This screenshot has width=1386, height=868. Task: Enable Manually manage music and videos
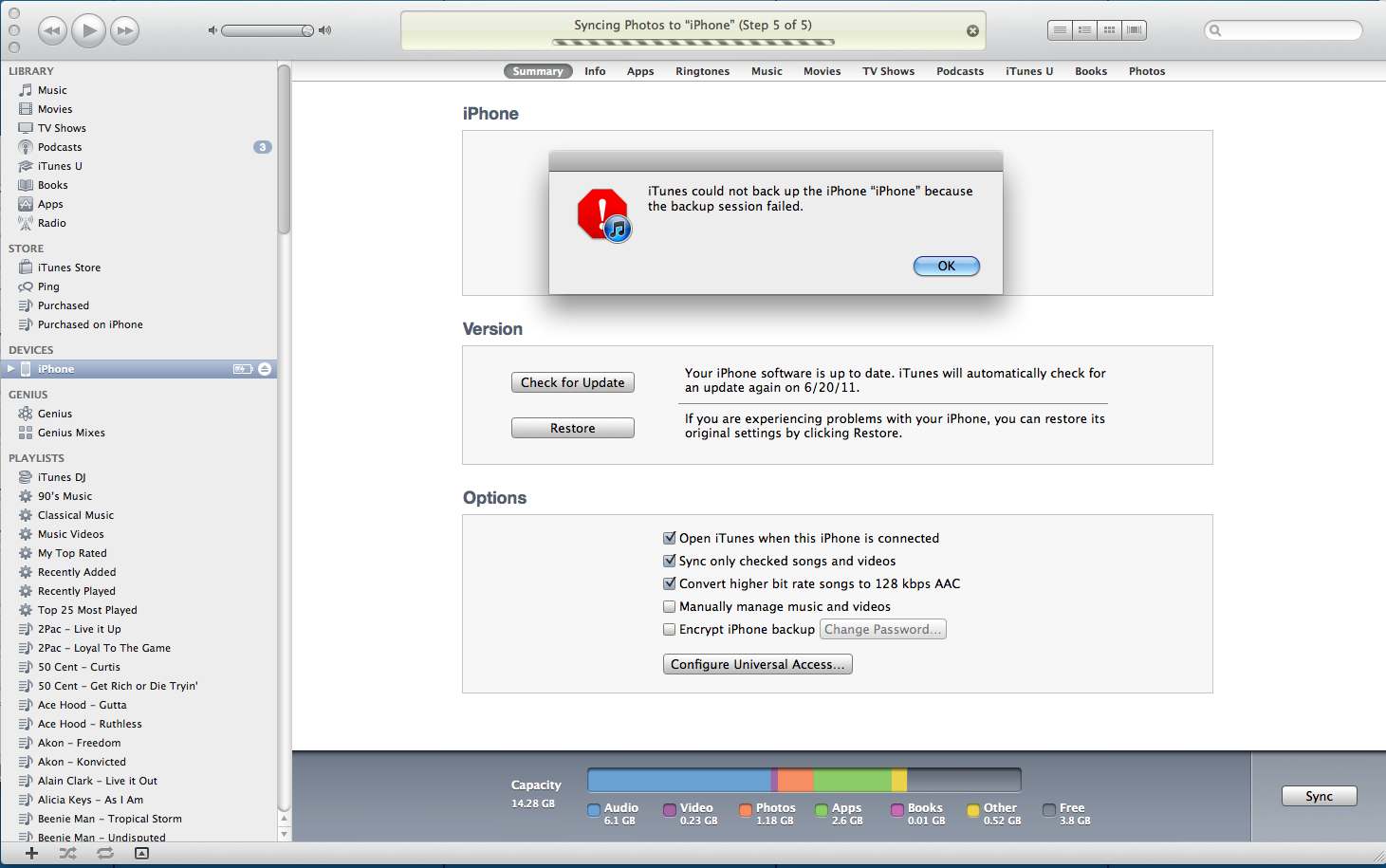tap(670, 606)
